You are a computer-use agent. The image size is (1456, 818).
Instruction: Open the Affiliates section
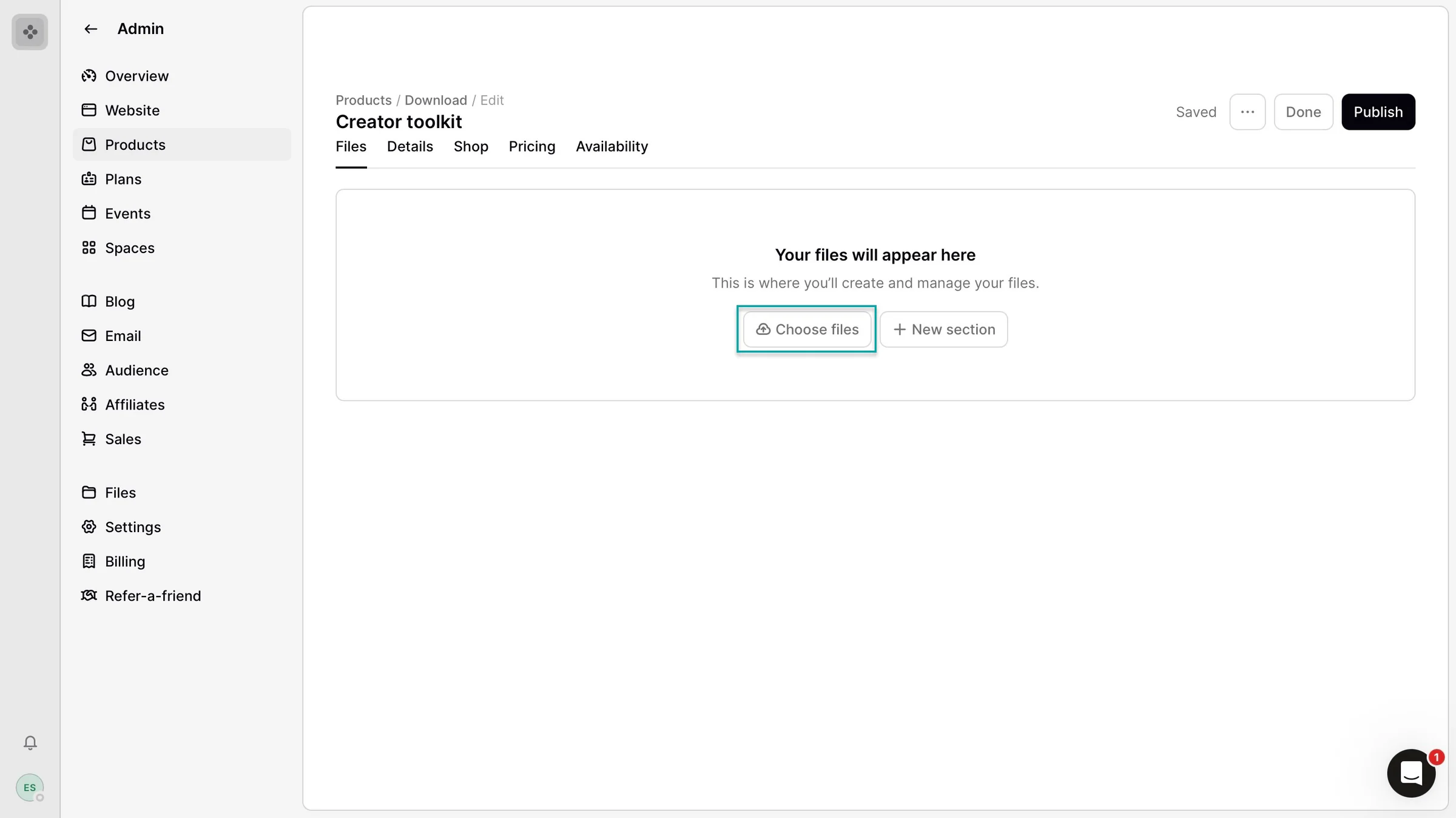pyautogui.click(x=181, y=405)
